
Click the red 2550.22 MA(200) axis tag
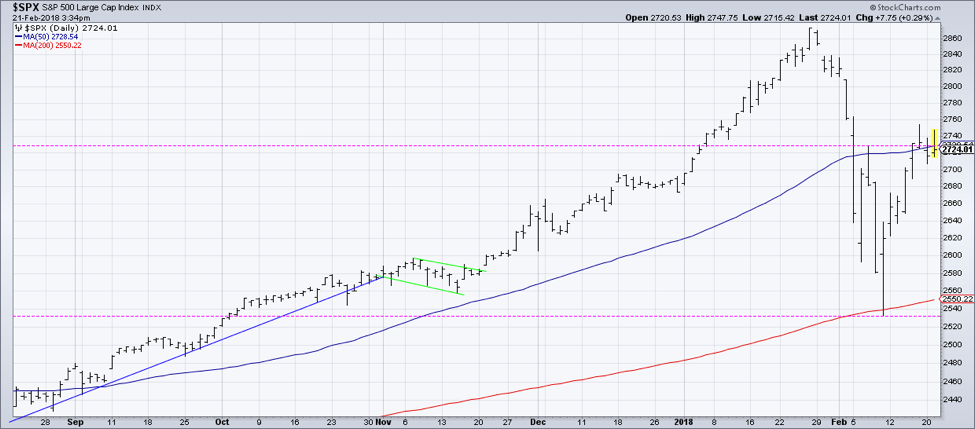point(957,299)
